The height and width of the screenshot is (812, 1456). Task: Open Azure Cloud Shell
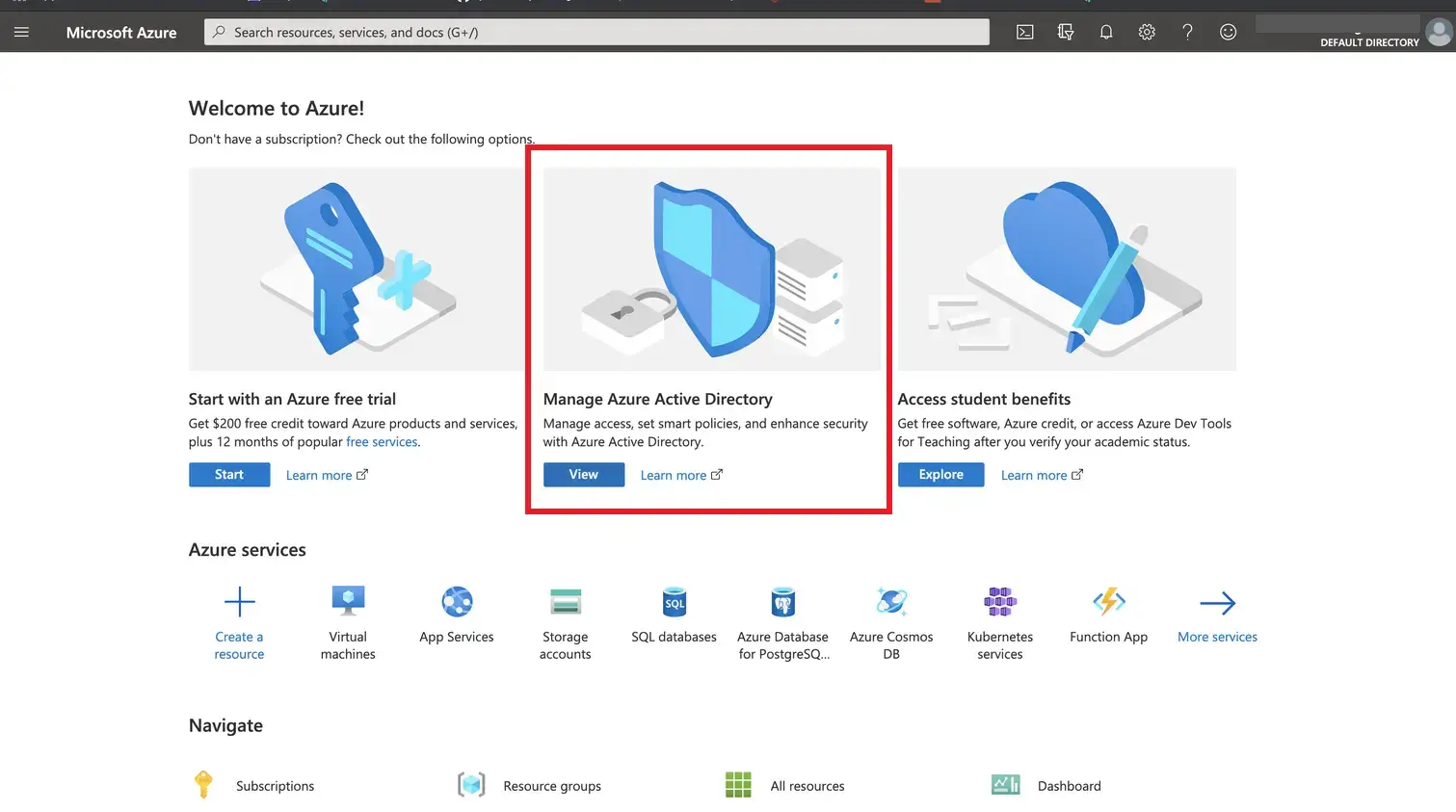(x=1024, y=32)
